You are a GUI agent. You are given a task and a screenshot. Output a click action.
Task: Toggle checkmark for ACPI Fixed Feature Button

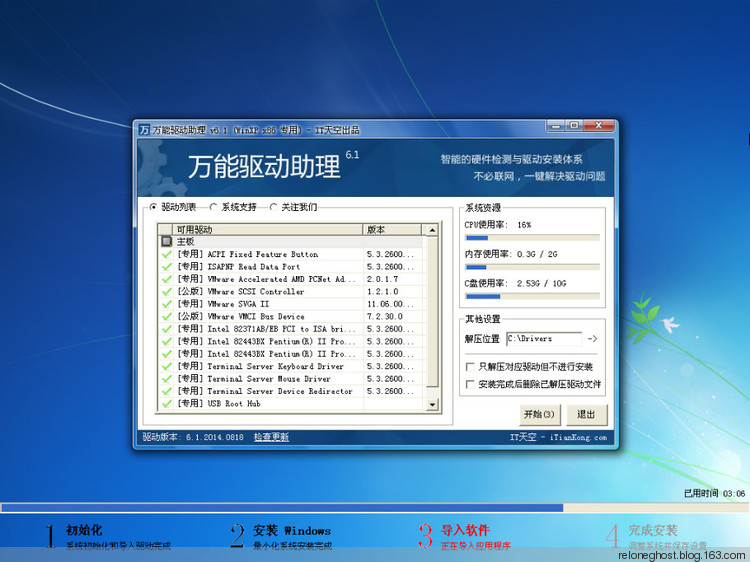click(x=166, y=254)
